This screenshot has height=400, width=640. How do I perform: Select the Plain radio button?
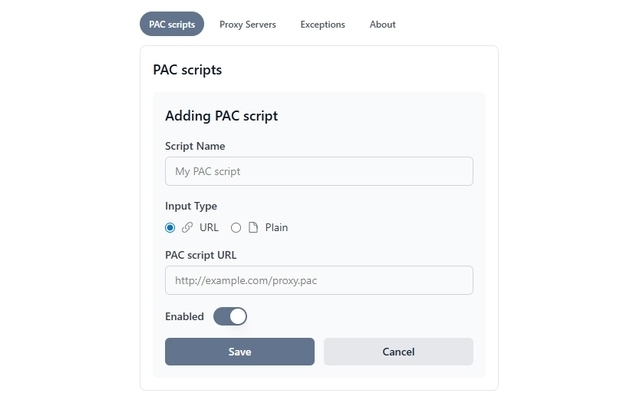236,228
